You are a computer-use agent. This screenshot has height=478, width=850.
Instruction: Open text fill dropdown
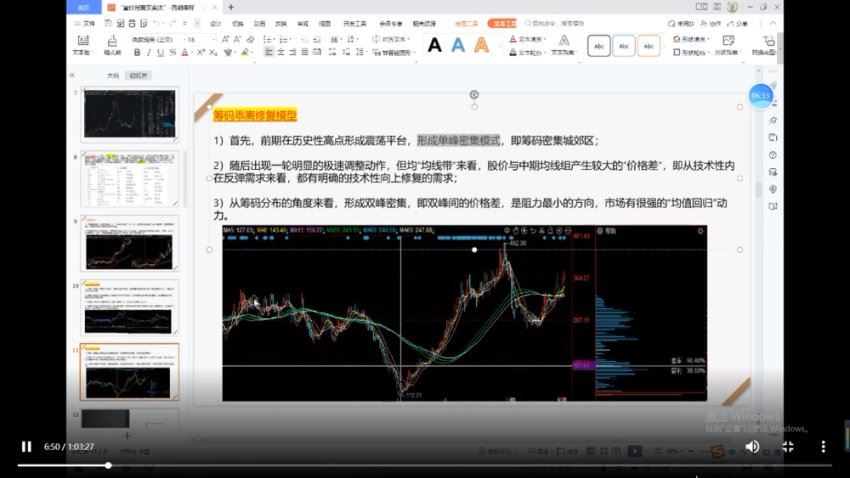527,39
